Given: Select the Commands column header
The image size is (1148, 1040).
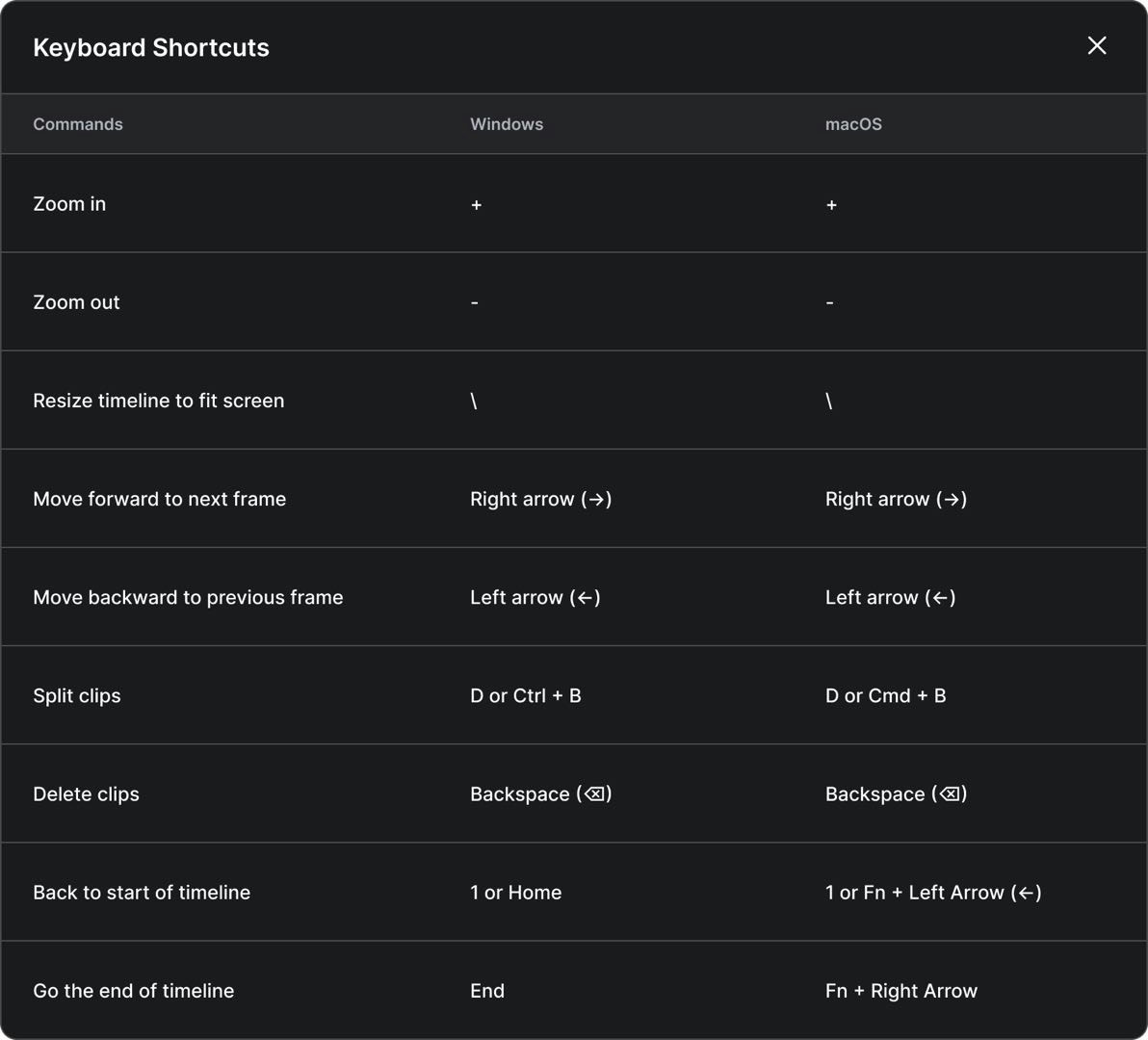Looking at the screenshot, I should [x=78, y=124].
